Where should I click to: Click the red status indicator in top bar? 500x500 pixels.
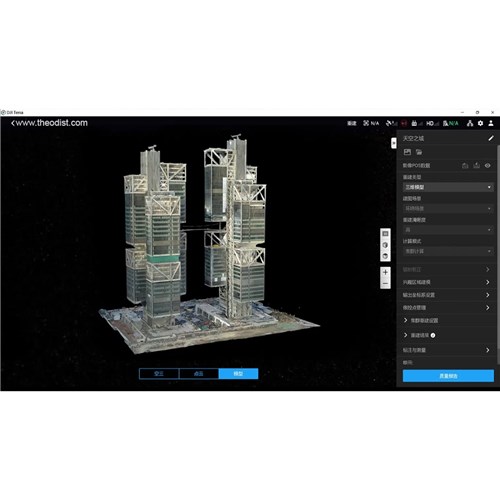(x=404, y=123)
